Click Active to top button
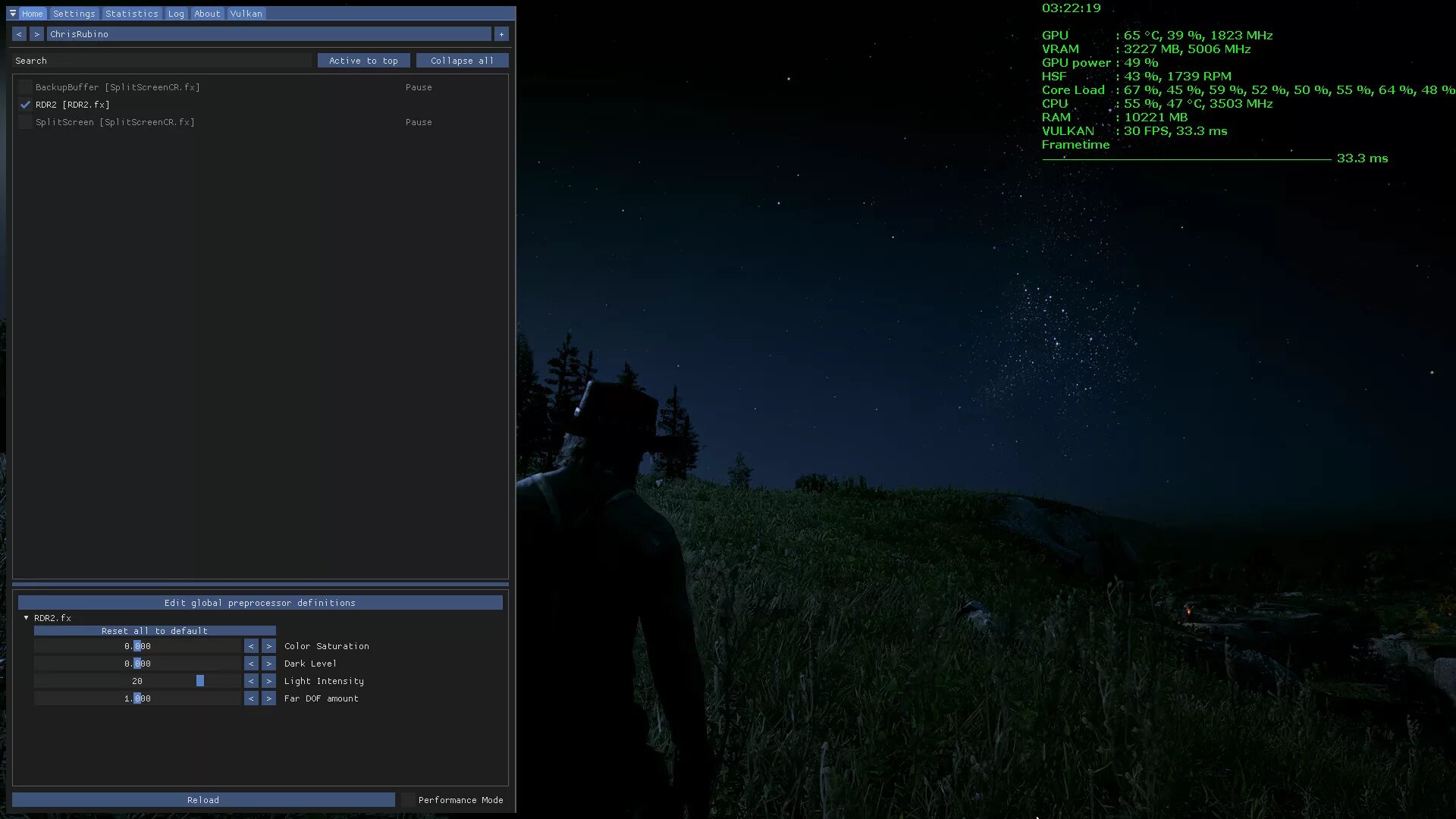The width and height of the screenshot is (1456, 819). (x=363, y=60)
